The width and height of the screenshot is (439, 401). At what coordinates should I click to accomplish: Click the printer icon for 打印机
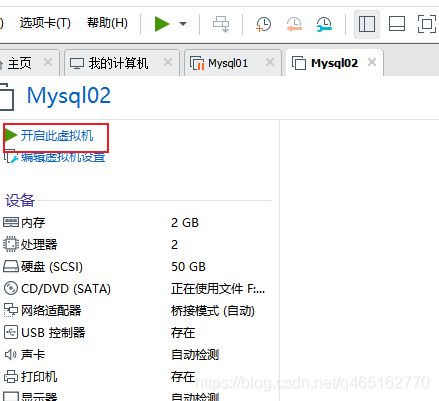point(11,377)
